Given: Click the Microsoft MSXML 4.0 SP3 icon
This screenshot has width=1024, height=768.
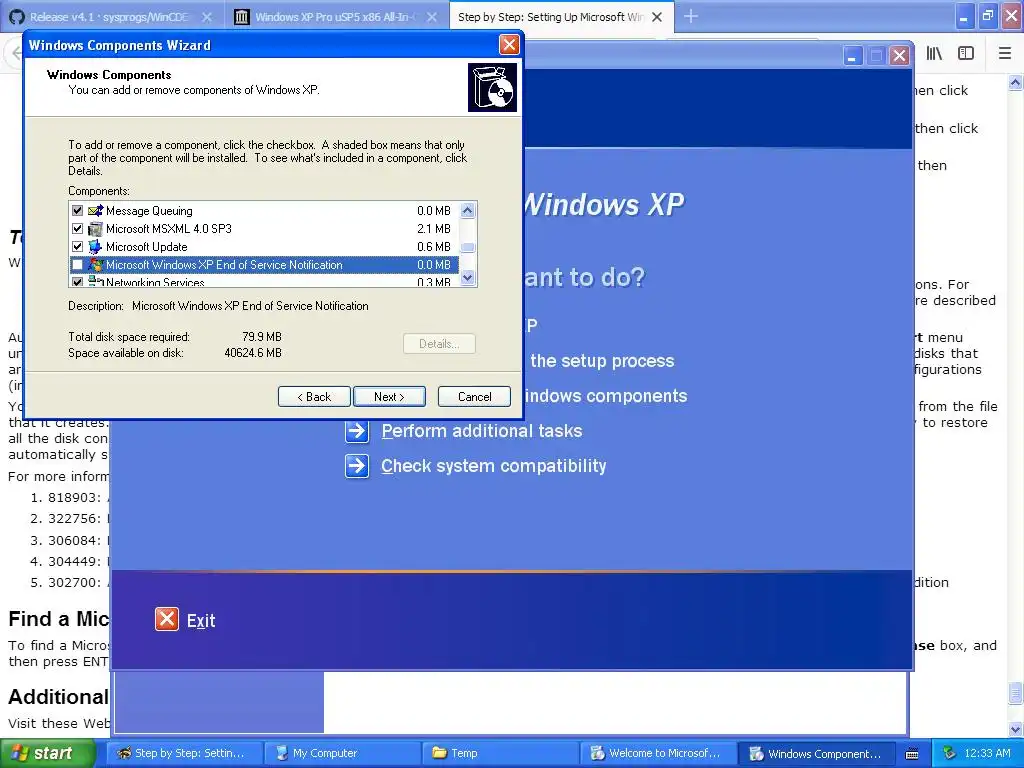Looking at the screenshot, I should [95, 229].
